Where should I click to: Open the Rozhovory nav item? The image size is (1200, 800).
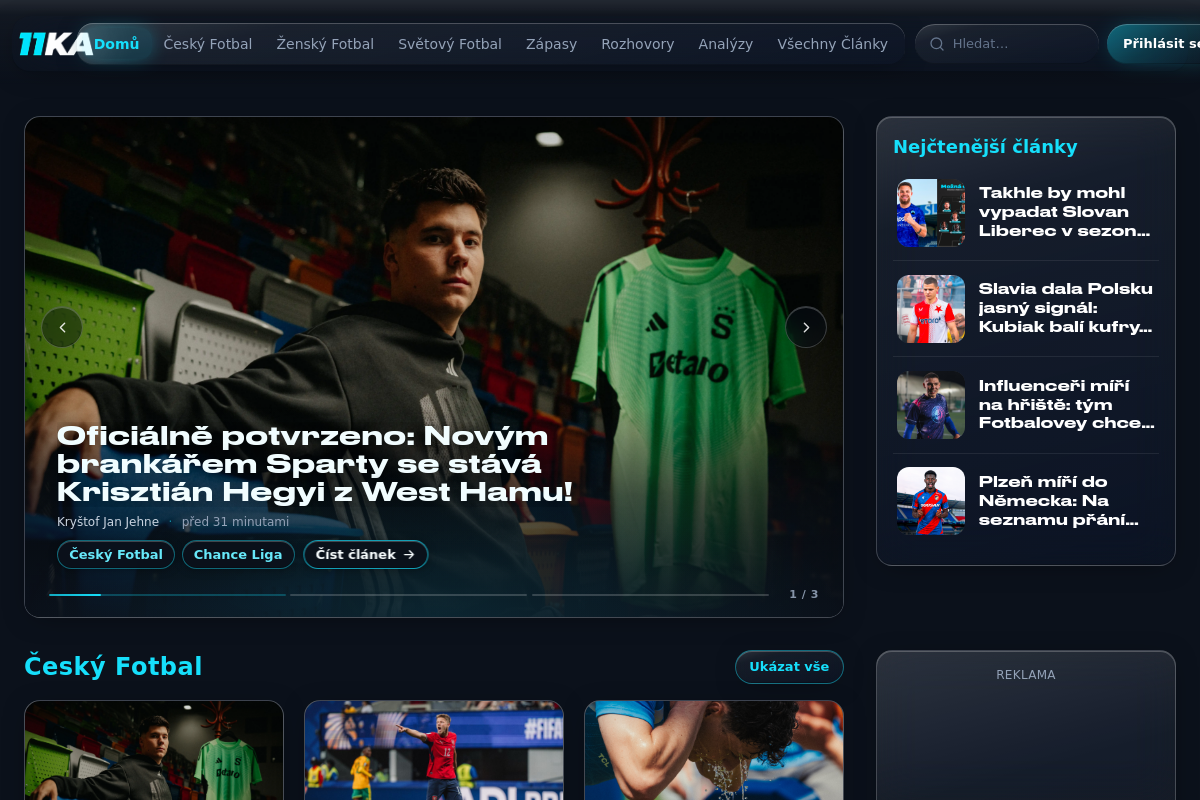pos(637,44)
